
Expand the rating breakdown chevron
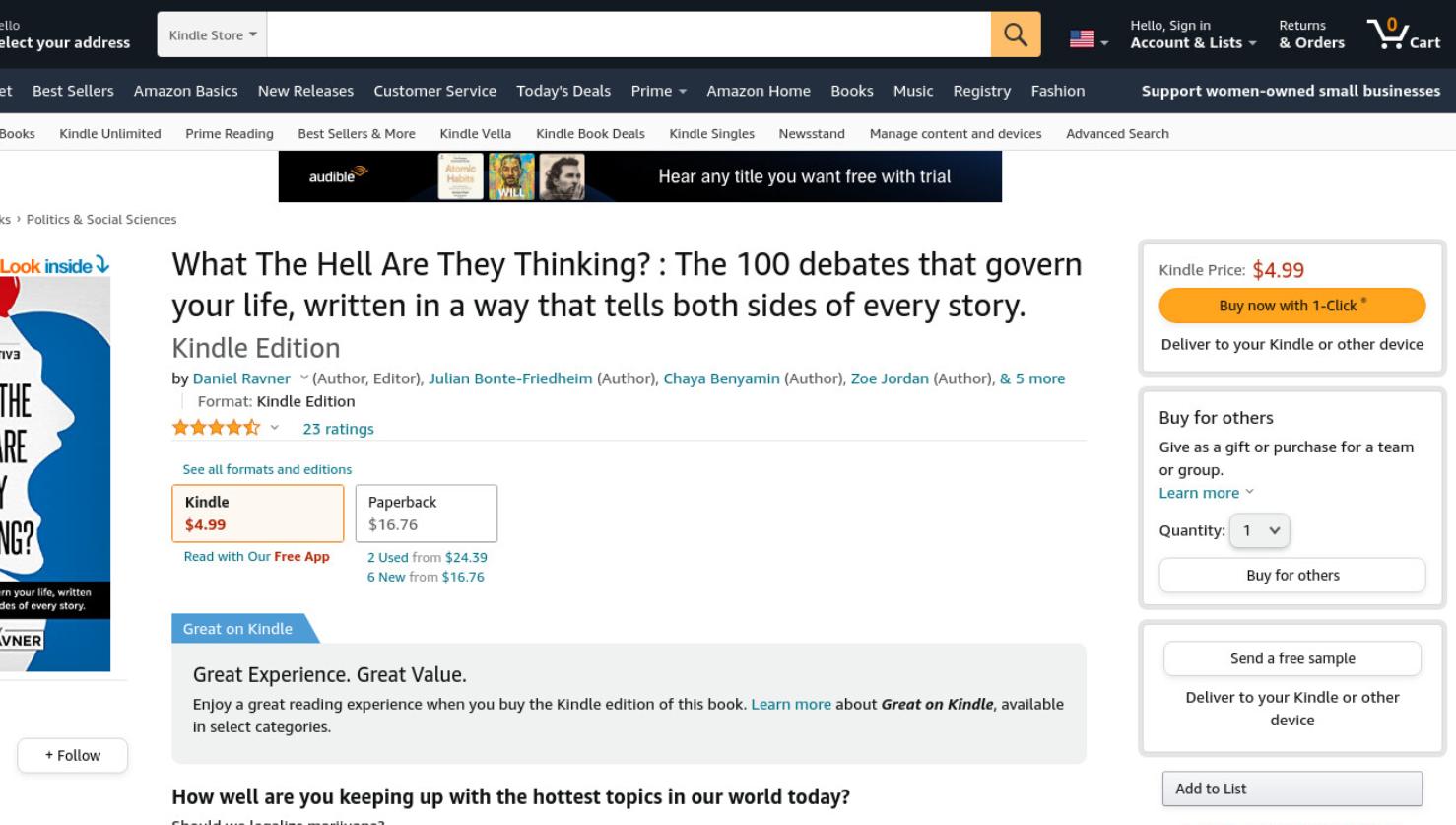coord(275,428)
